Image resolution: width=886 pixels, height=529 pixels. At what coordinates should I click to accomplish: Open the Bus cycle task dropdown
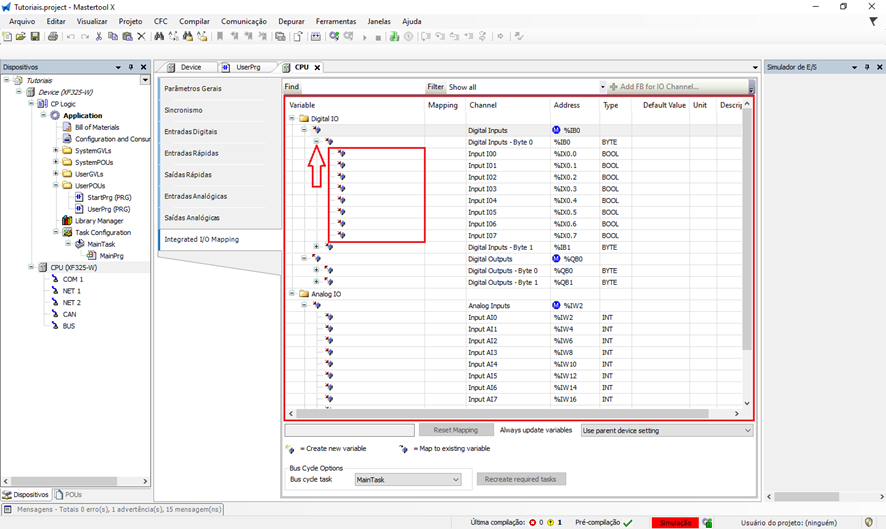407,480
